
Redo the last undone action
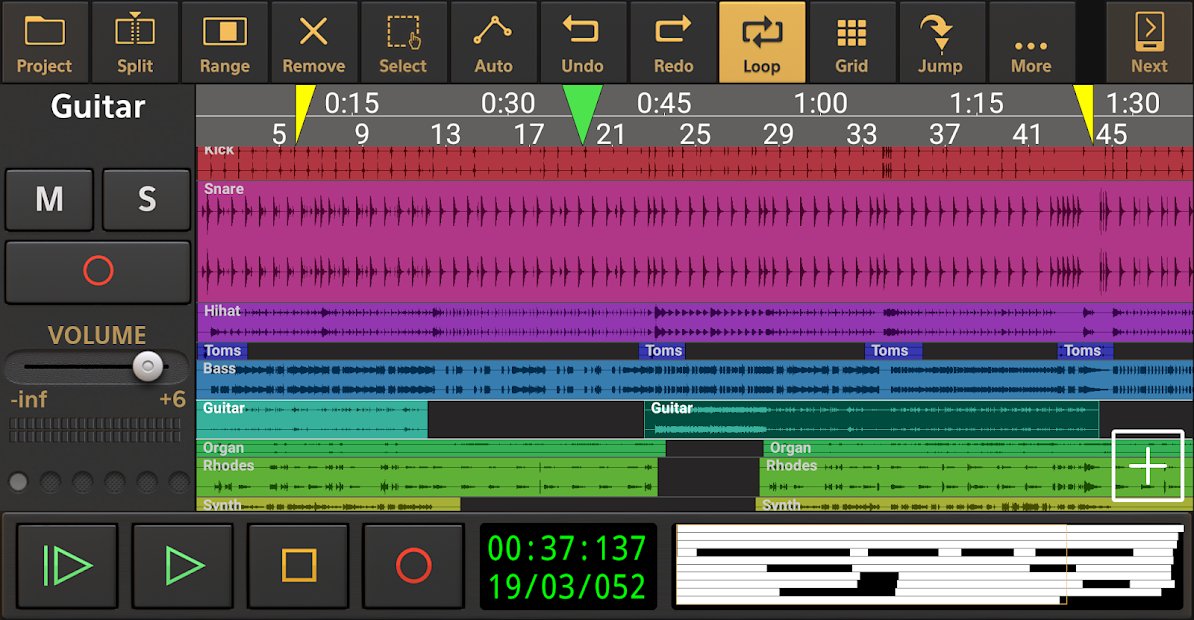(673, 40)
